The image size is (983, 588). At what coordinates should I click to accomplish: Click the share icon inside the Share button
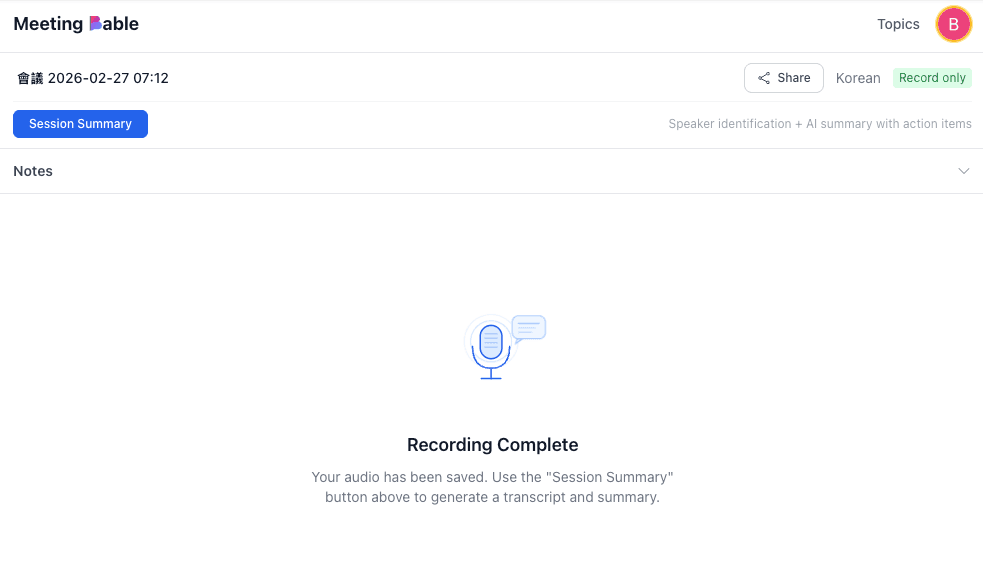click(x=764, y=78)
